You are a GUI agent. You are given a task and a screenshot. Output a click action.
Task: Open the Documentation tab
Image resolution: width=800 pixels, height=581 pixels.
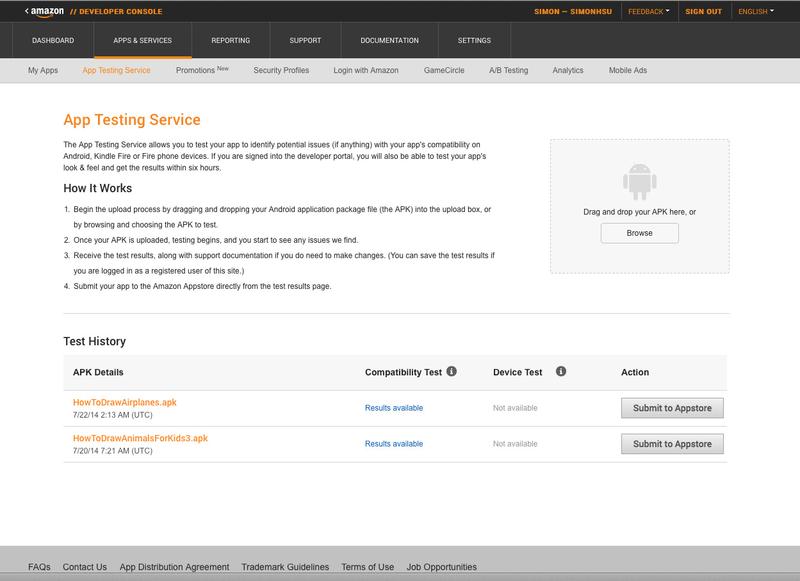389,40
